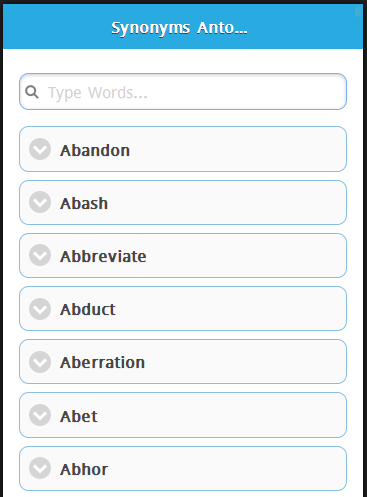The image size is (367, 497).
Task: Select the Aberration label text
Action: (x=102, y=362)
